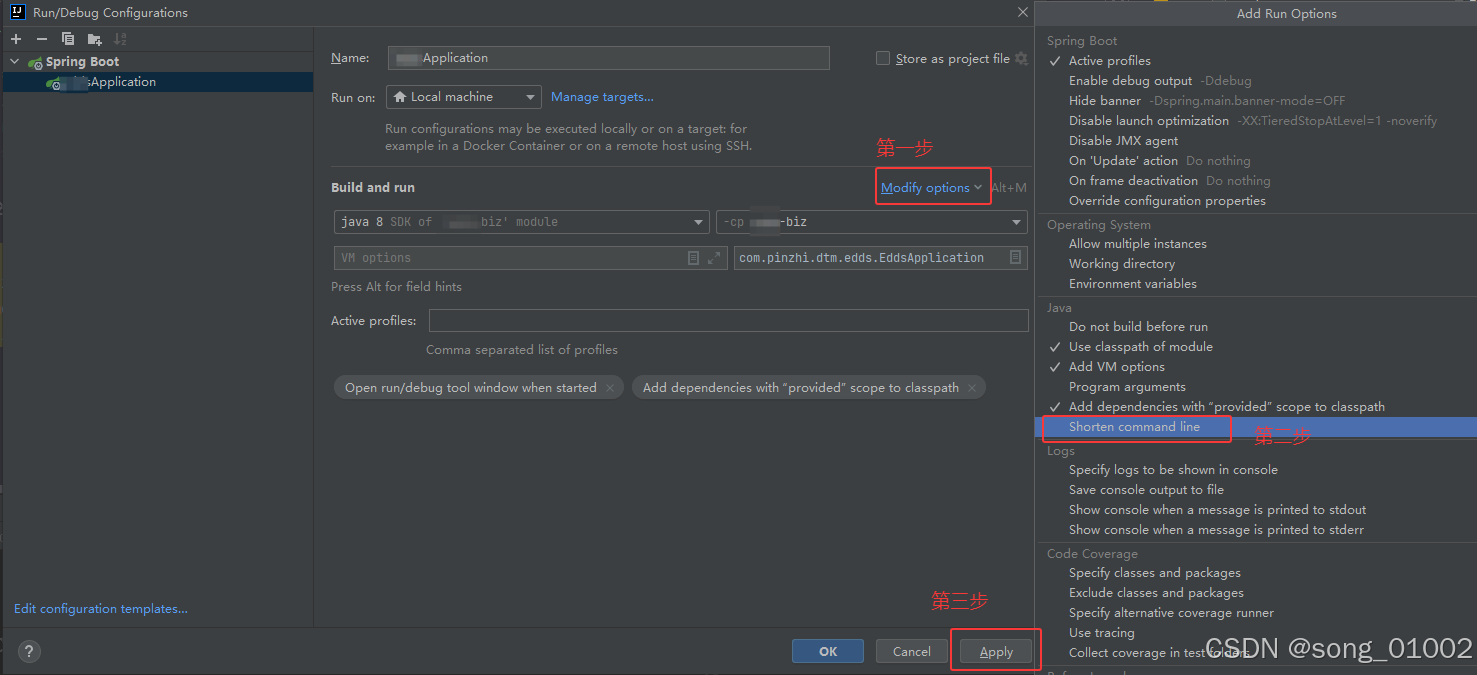Add a new run configuration with the plus icon

point(15,38)
